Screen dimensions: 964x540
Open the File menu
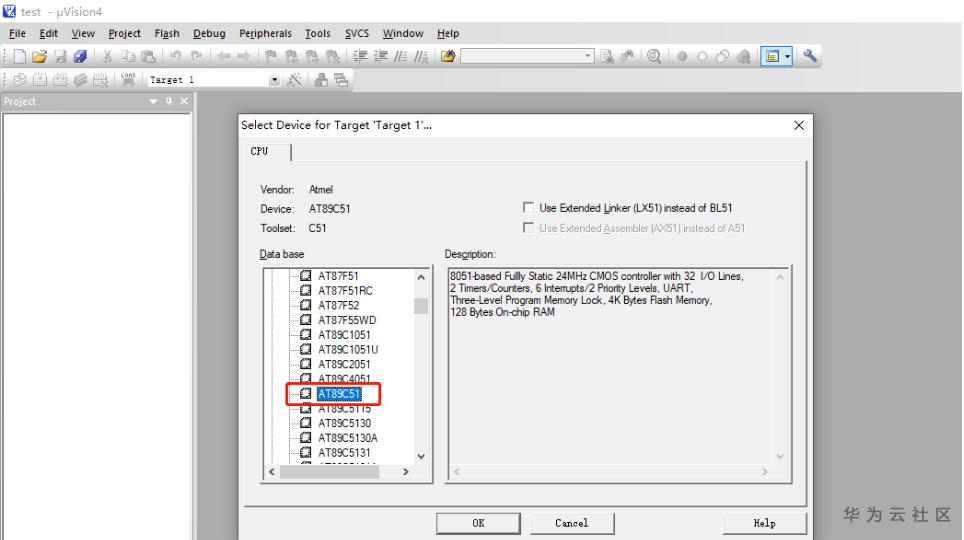tap(17, 33)
